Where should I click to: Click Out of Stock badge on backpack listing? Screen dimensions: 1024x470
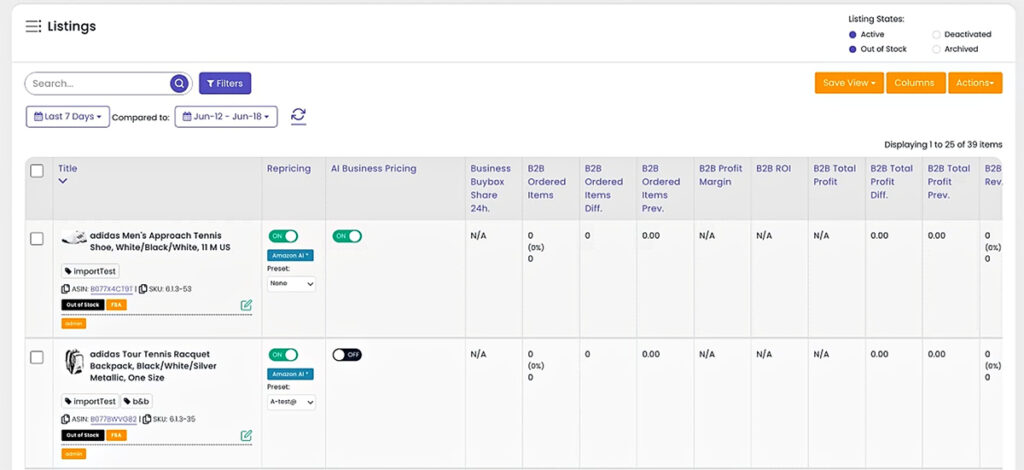(x=83, y=435)
